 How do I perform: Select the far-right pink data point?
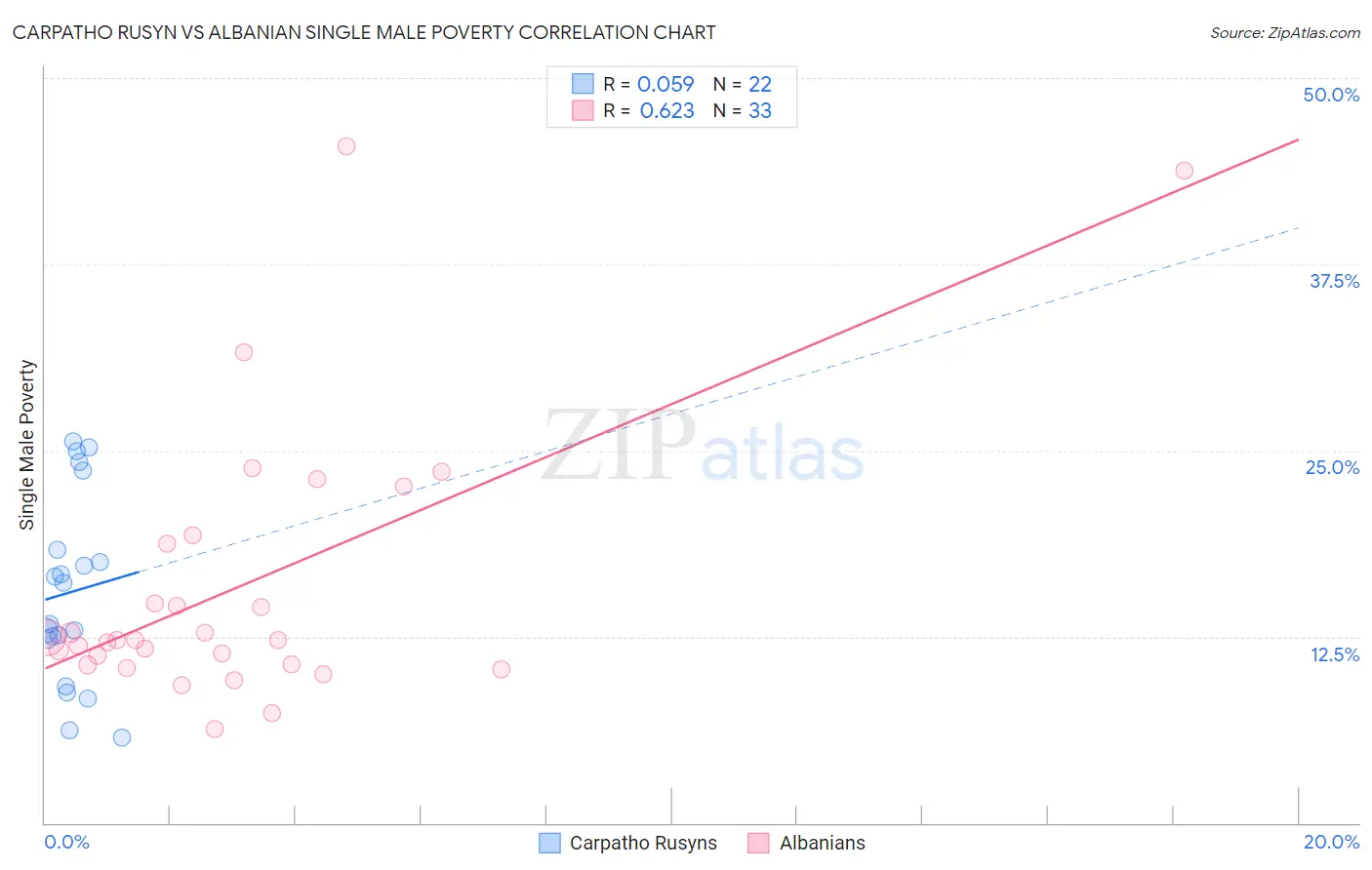[x=1184, y=171]
